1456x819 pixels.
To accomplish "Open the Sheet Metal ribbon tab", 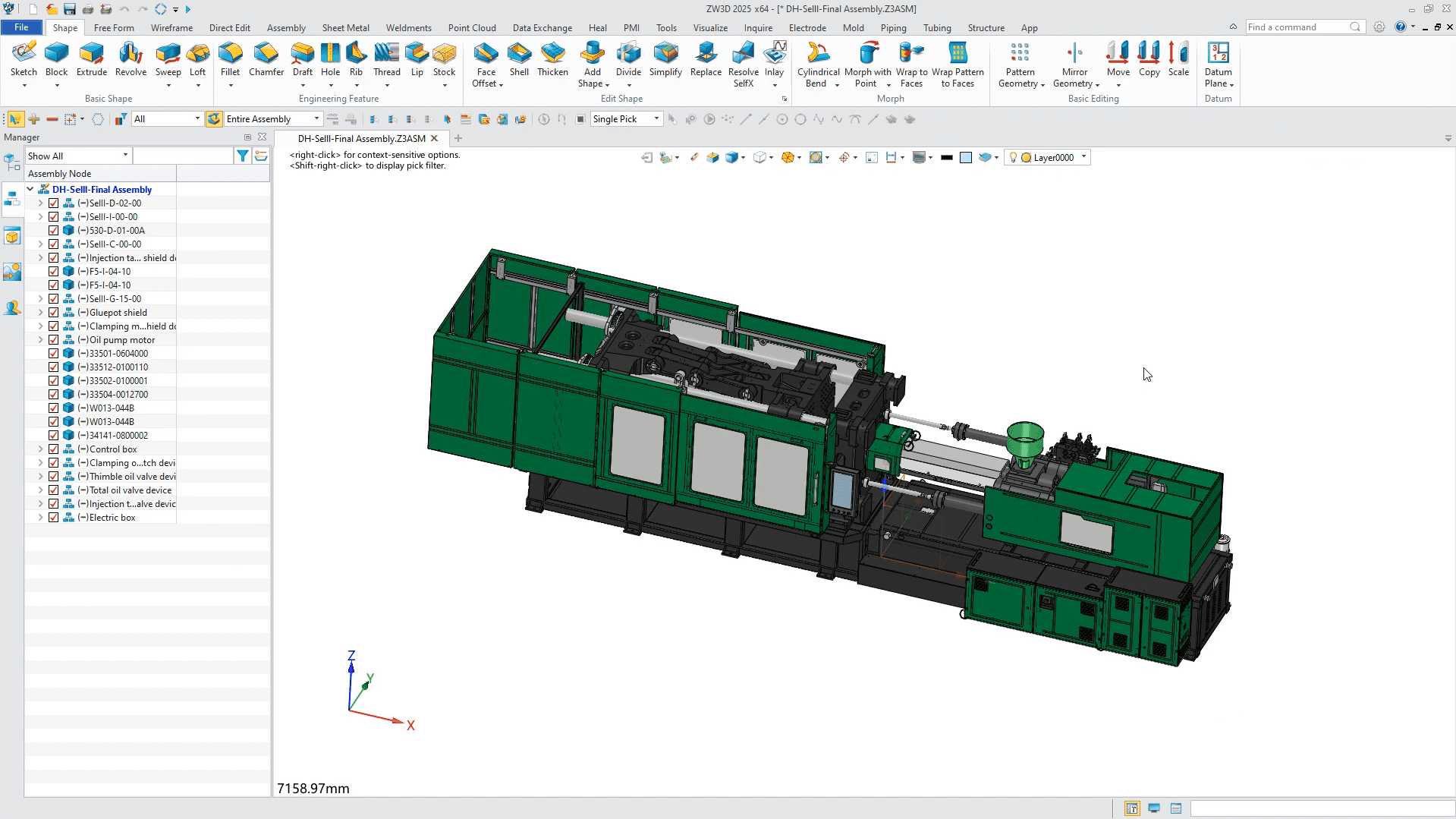I will click(345, 27).
